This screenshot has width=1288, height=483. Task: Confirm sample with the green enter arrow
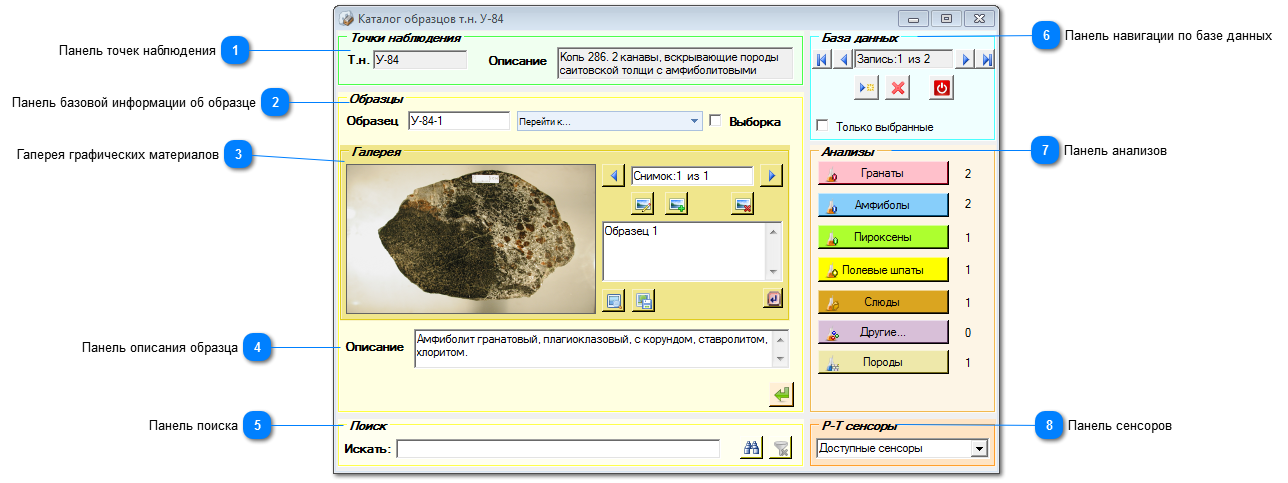[781, 395]
